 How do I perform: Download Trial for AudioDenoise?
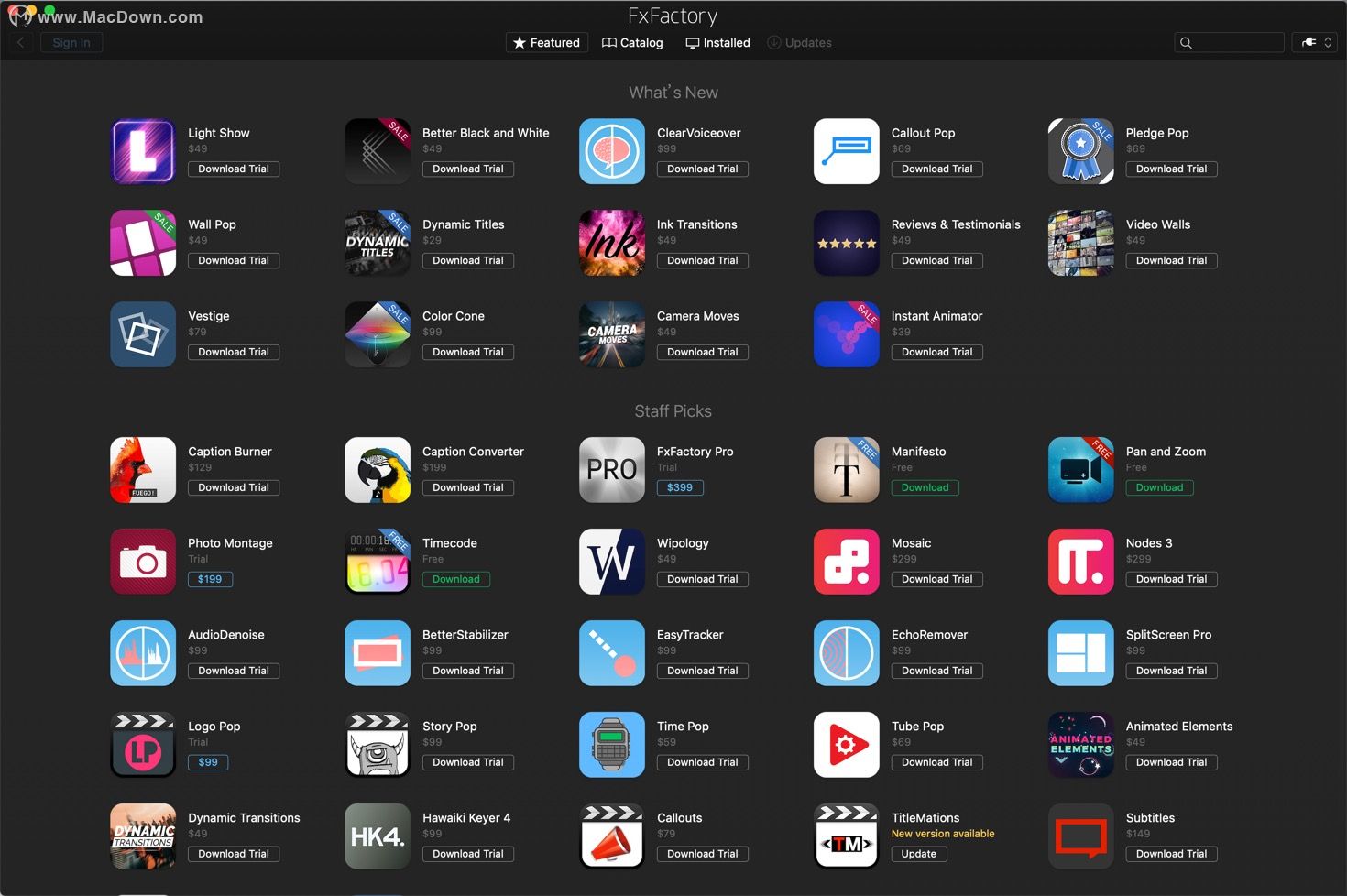pyautogui.click(x=234, y=672)
